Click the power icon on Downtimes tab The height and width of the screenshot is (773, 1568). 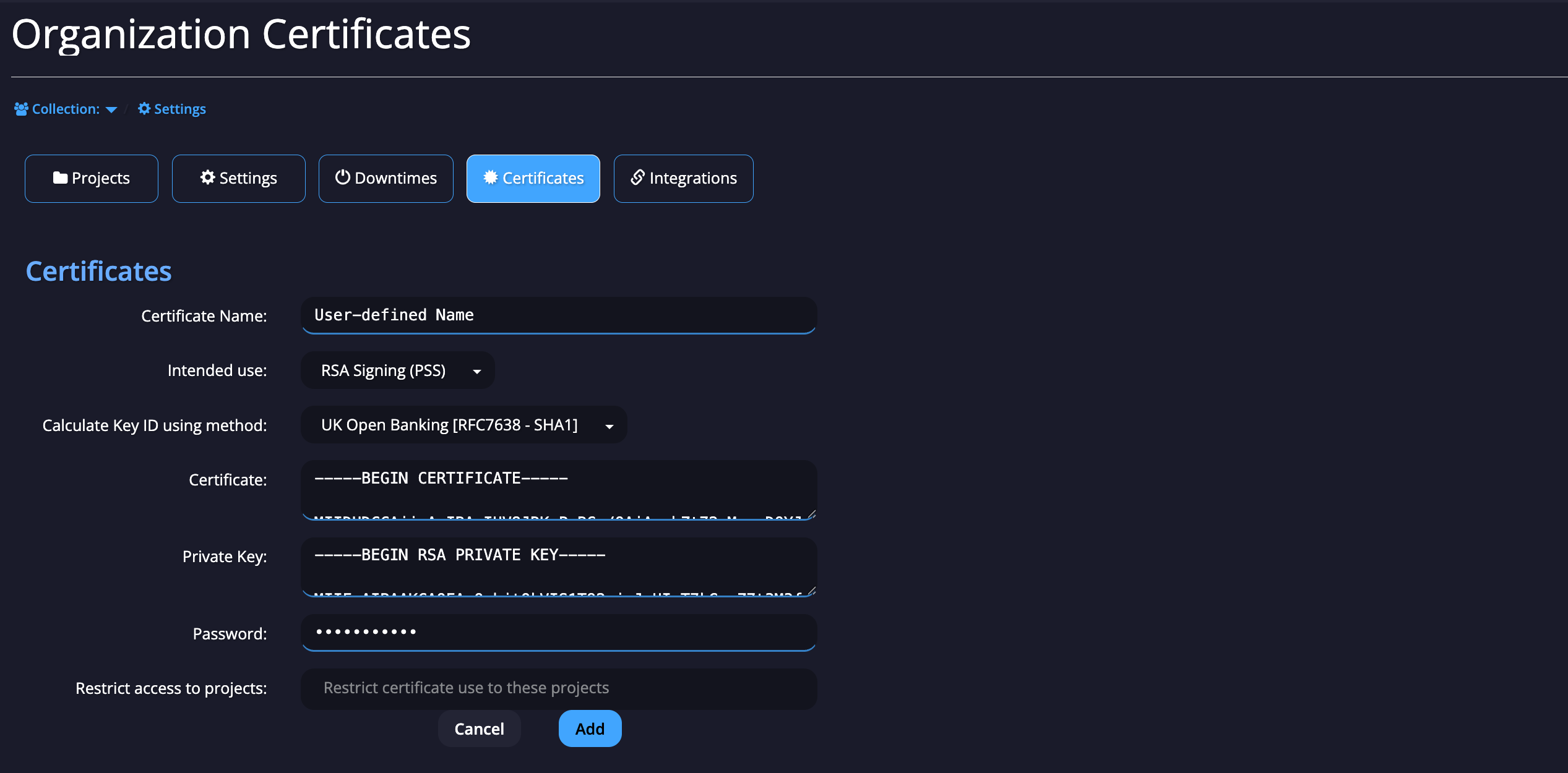[x=343, y=177]
